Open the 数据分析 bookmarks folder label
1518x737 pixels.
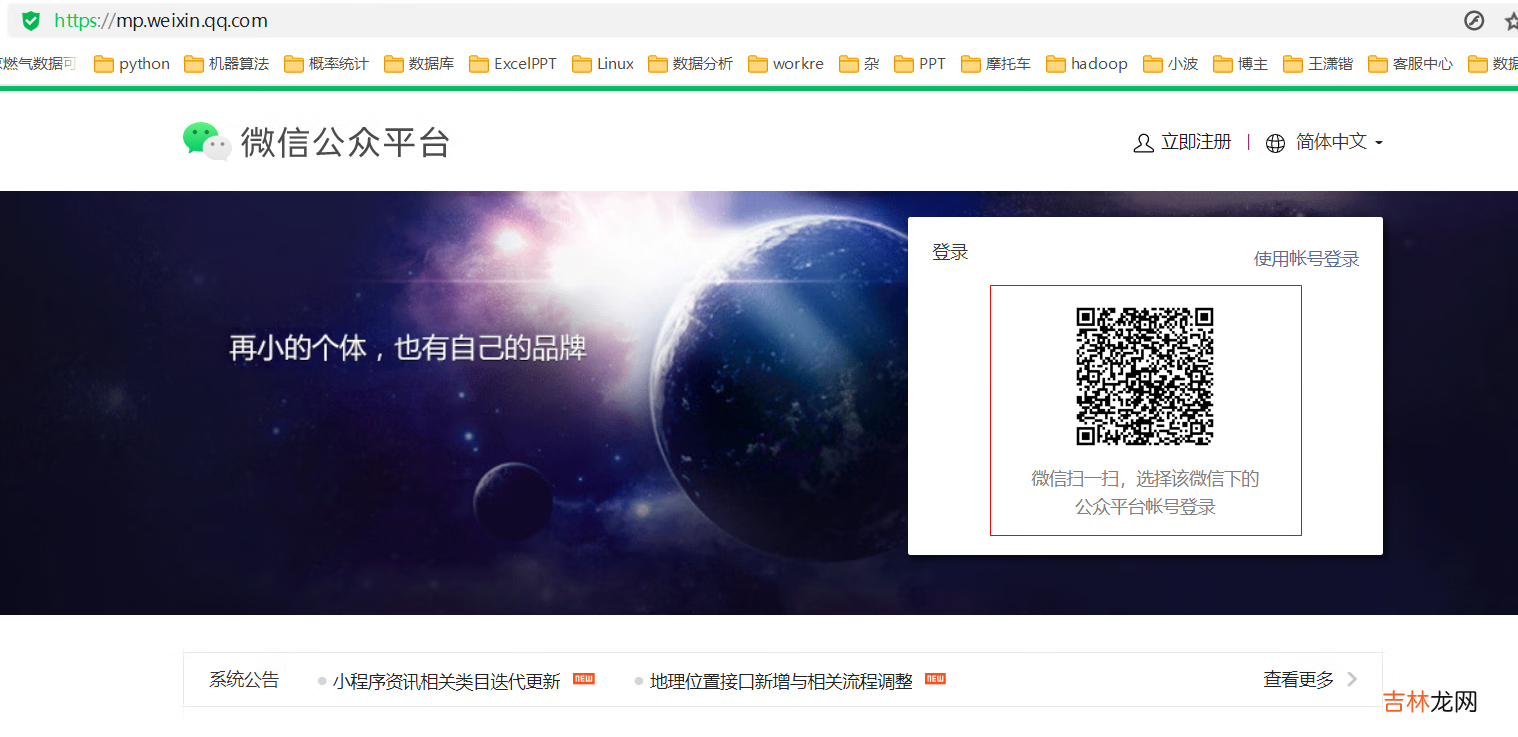(703, 64)
